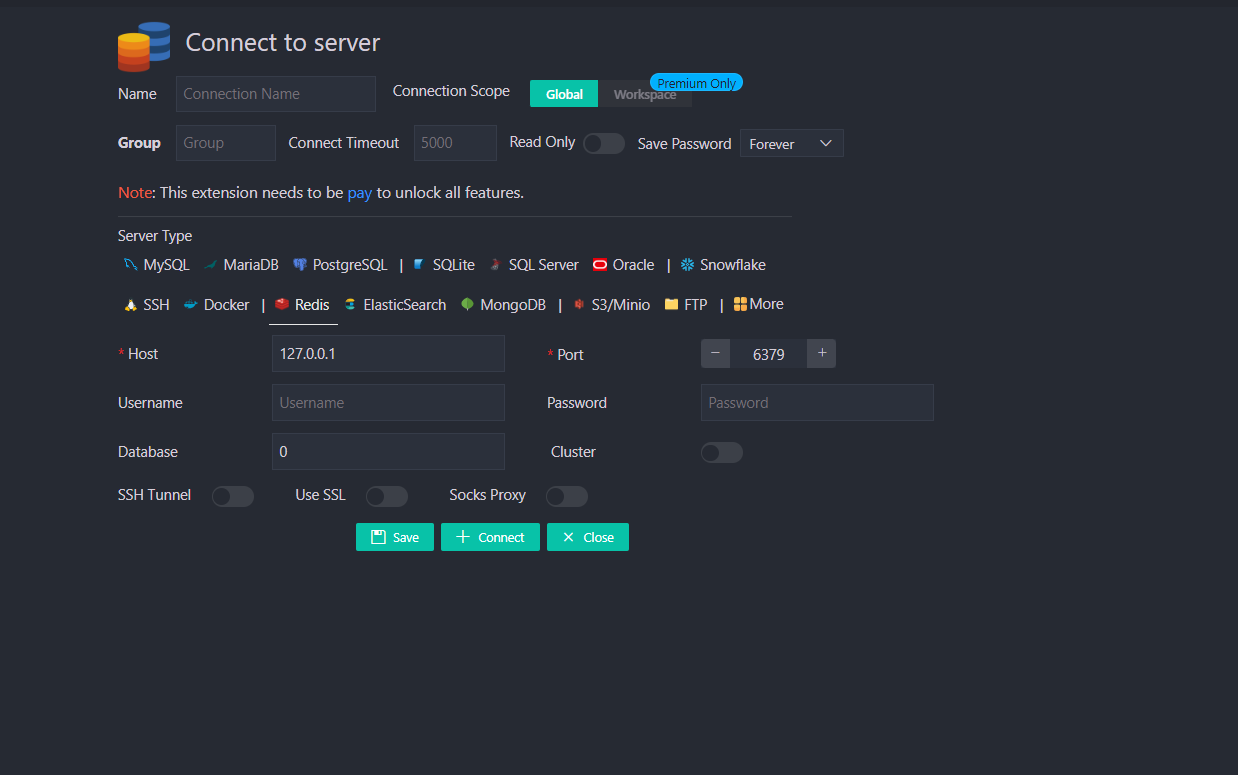This screenshot has height=775, width=1238.
Task: Select the More server types label
Action: pyautogui.click(x=767, y=304)
